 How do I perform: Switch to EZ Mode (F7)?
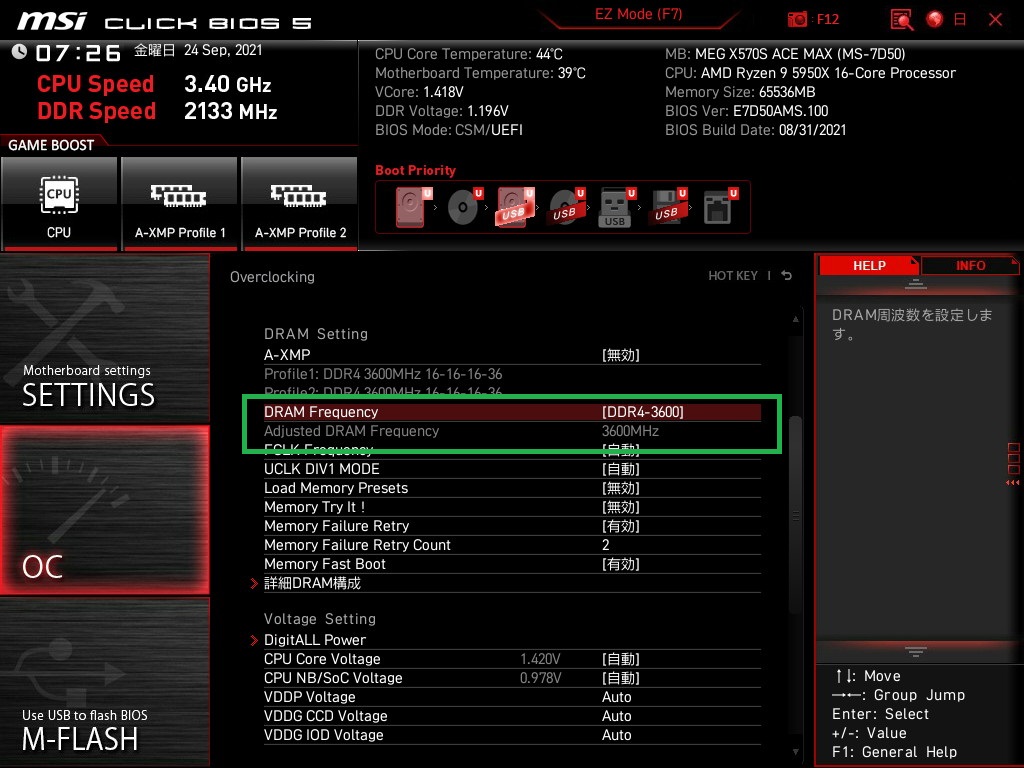638,14
